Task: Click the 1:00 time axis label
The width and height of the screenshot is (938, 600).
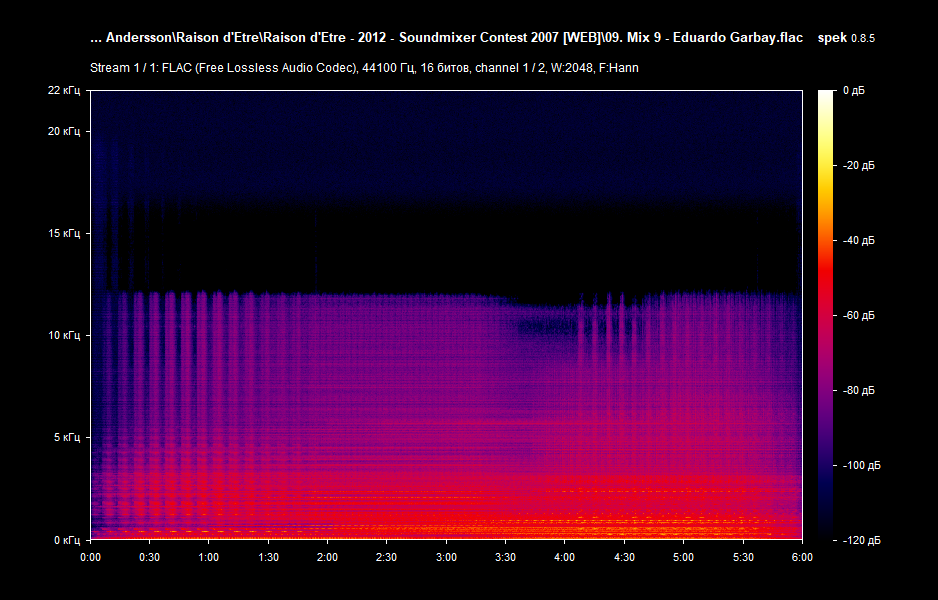Action: 209,558
